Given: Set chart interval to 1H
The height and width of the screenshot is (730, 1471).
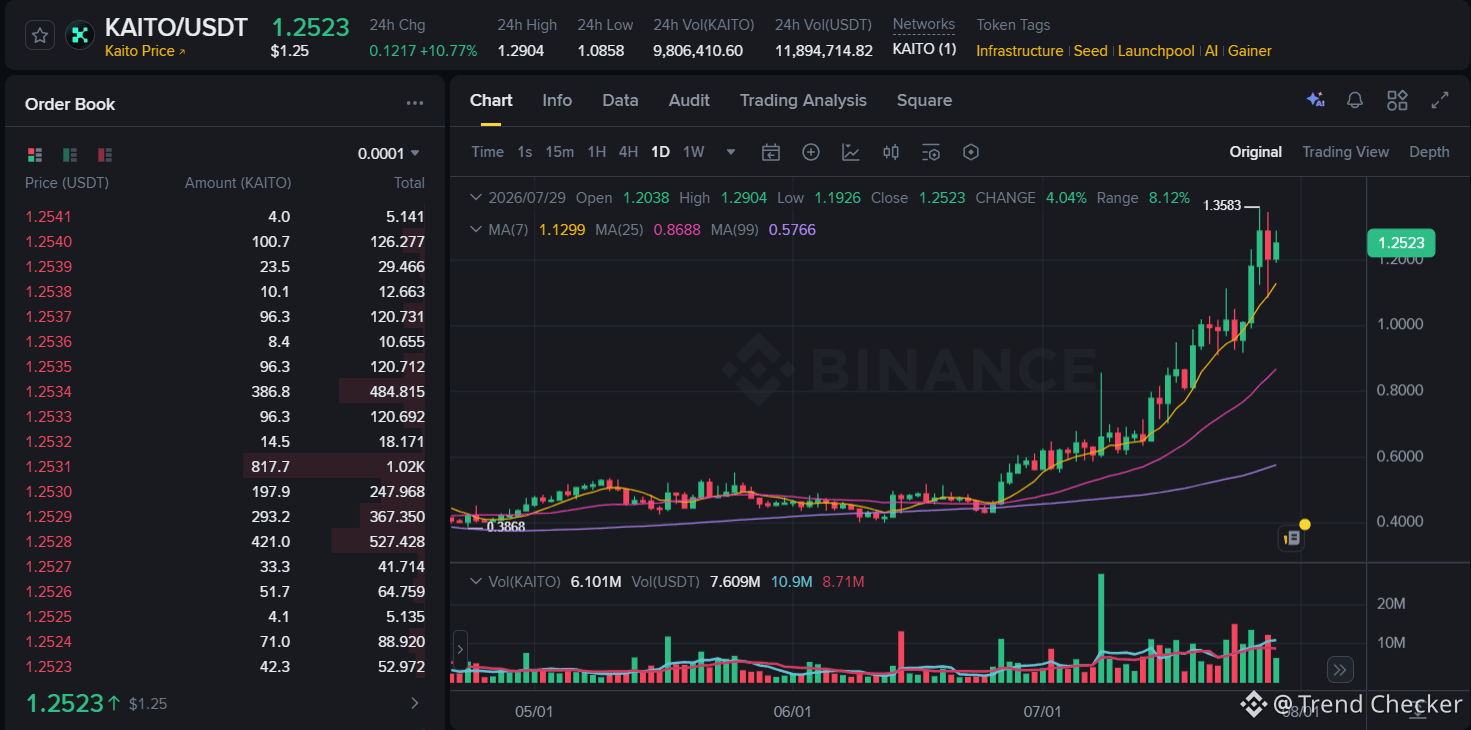Looking at the screenshot, I should click(x=597, y=152).
